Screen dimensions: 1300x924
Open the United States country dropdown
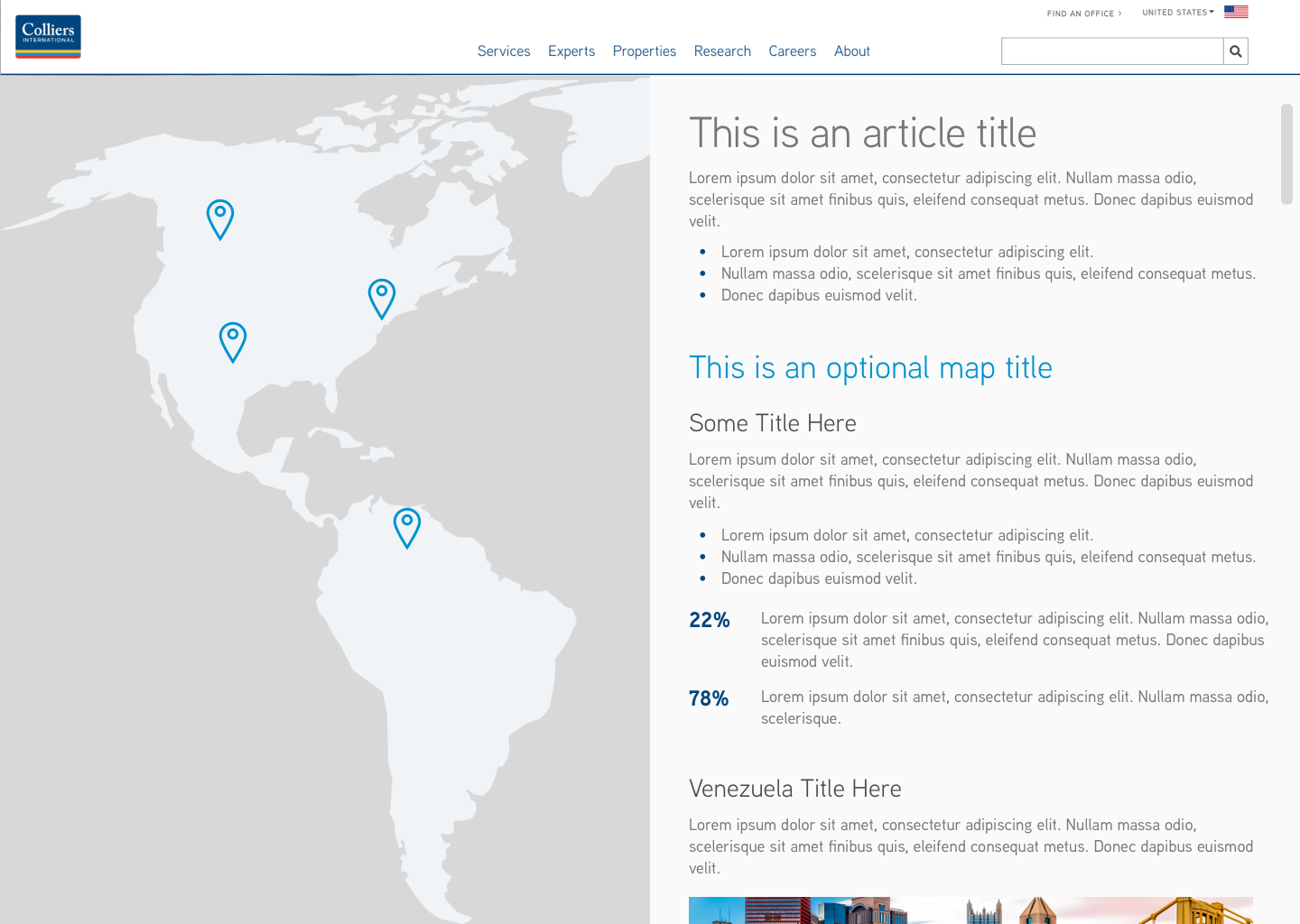pos(1177,13)
